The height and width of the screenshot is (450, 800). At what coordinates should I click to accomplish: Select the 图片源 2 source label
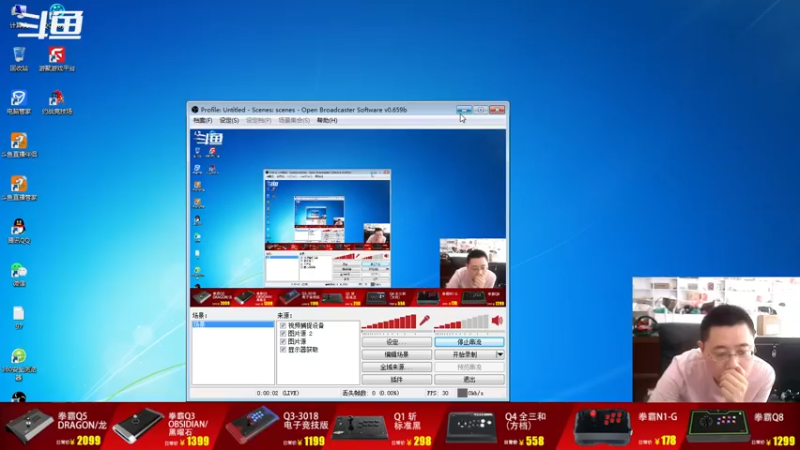(x=300, y=334)
